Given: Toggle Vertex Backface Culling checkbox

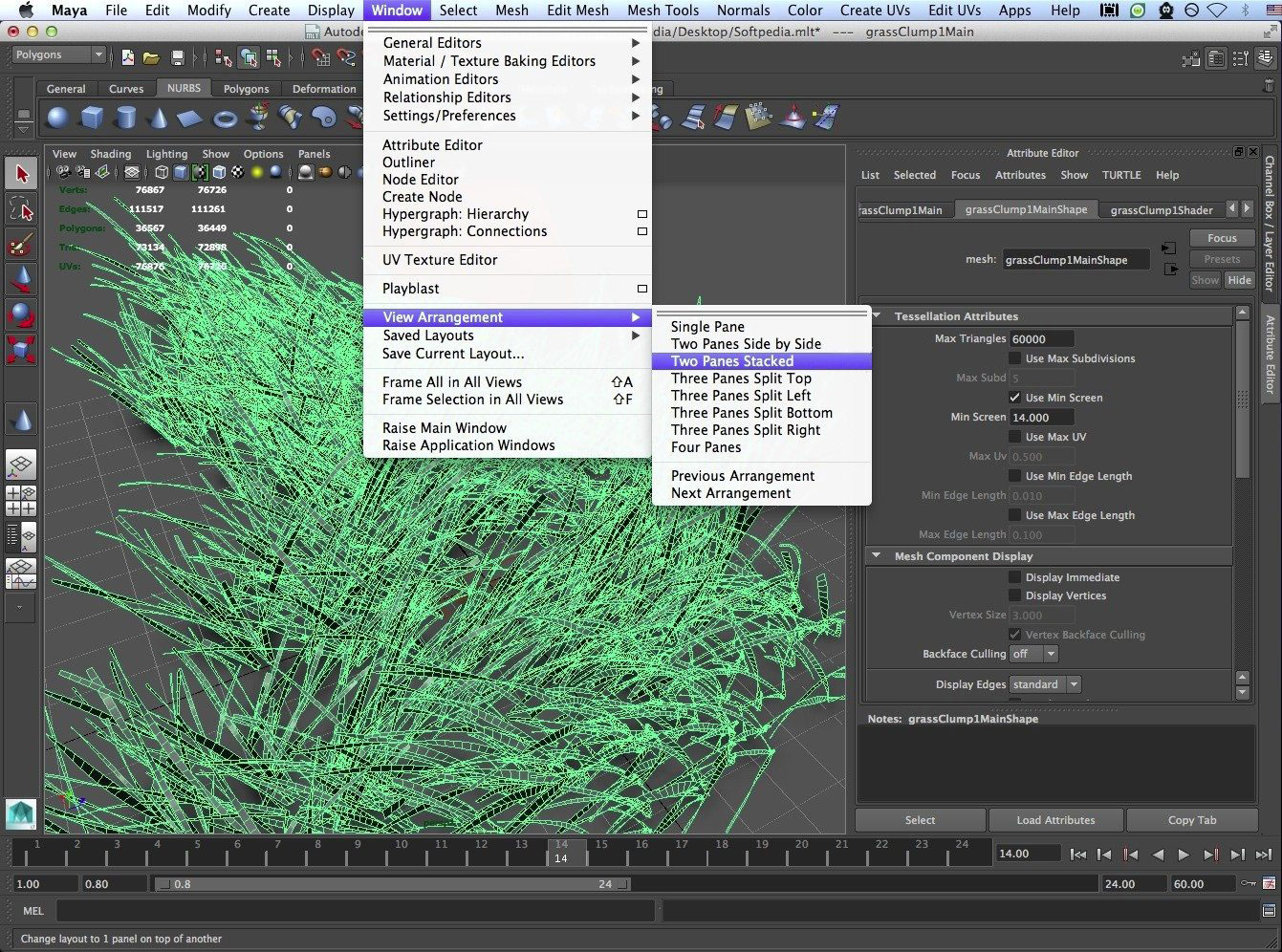Looking at the screenshot, I should tap(1015, 635).
